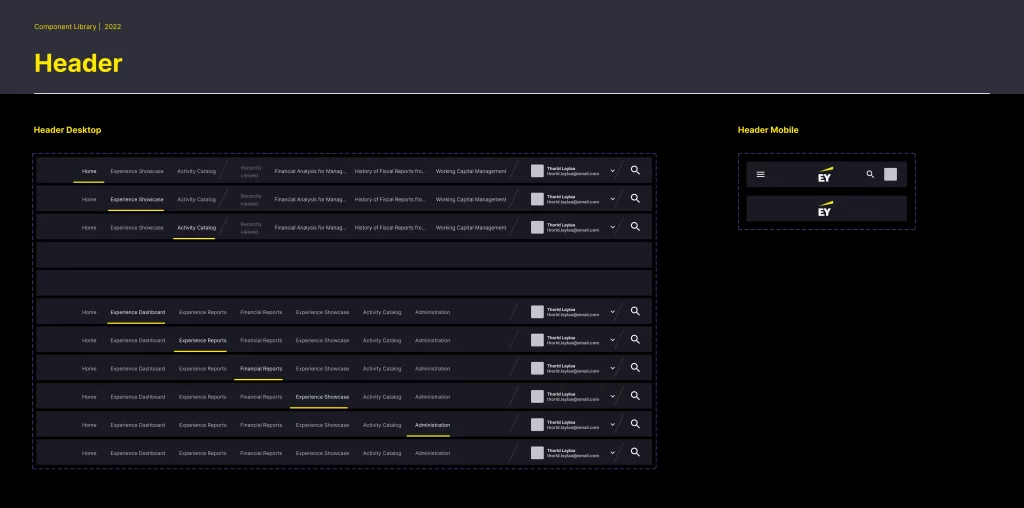Click search in Administration header with Experience Showcase underlined
The image size is (1024, 508).
635,396
